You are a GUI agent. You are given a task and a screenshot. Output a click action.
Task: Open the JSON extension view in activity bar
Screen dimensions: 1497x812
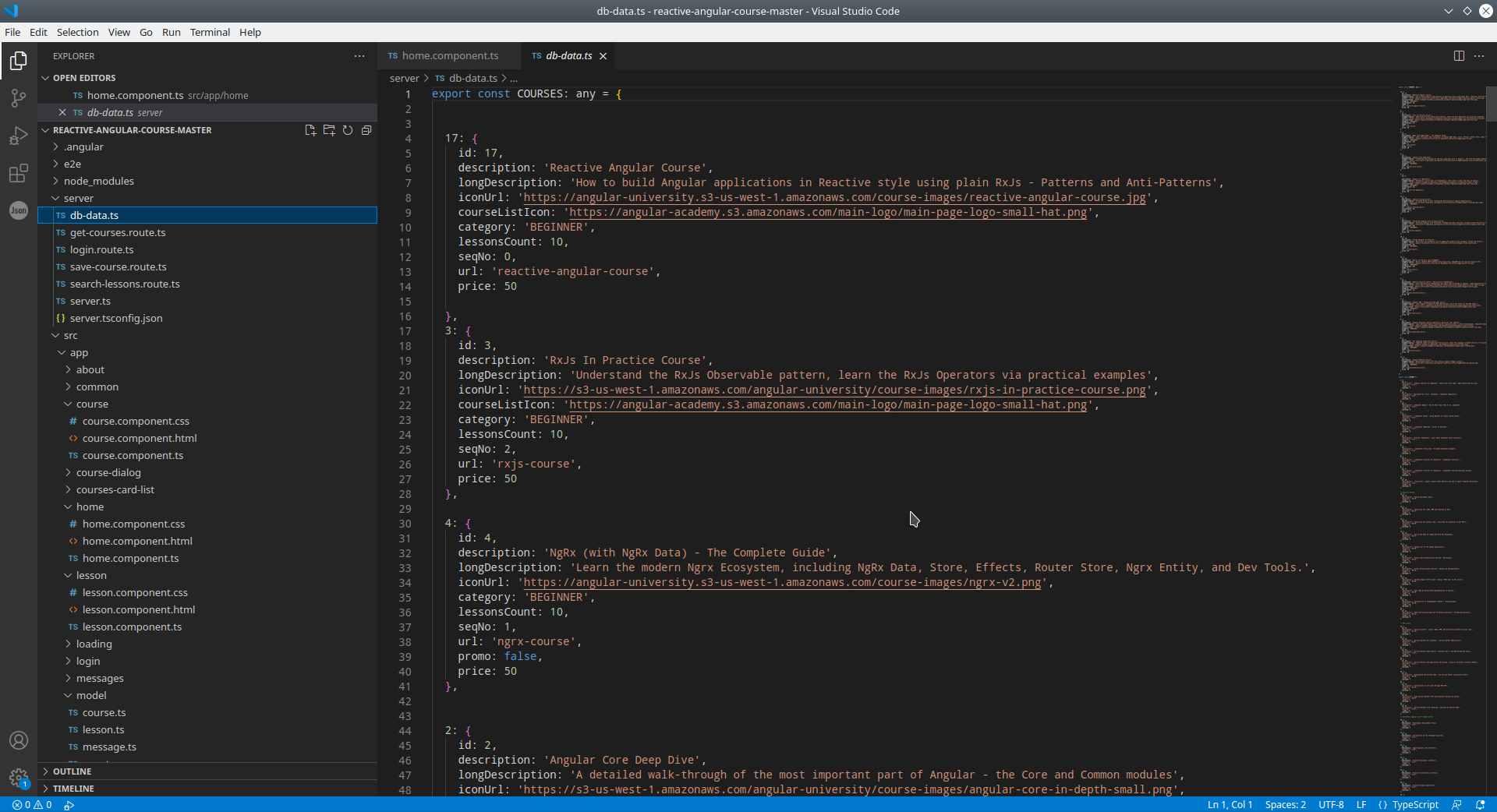click(19, 210)
